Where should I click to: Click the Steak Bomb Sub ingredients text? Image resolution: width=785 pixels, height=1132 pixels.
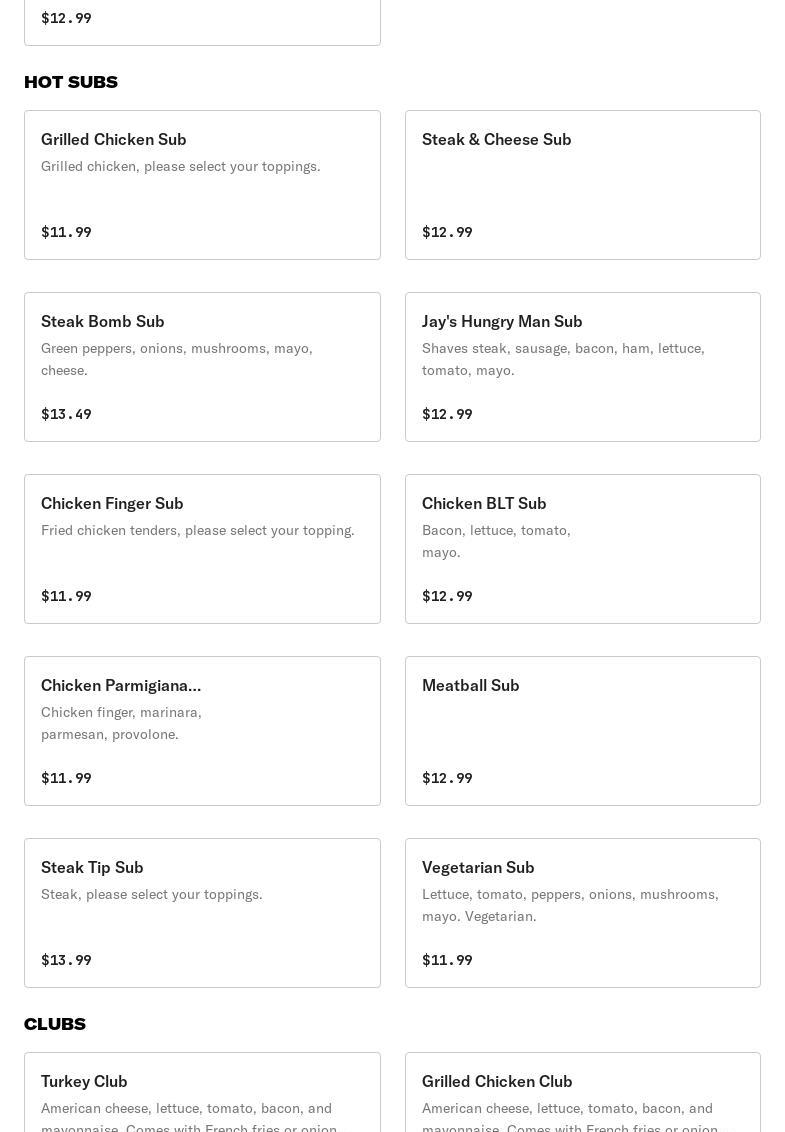[x=177, y=359]
